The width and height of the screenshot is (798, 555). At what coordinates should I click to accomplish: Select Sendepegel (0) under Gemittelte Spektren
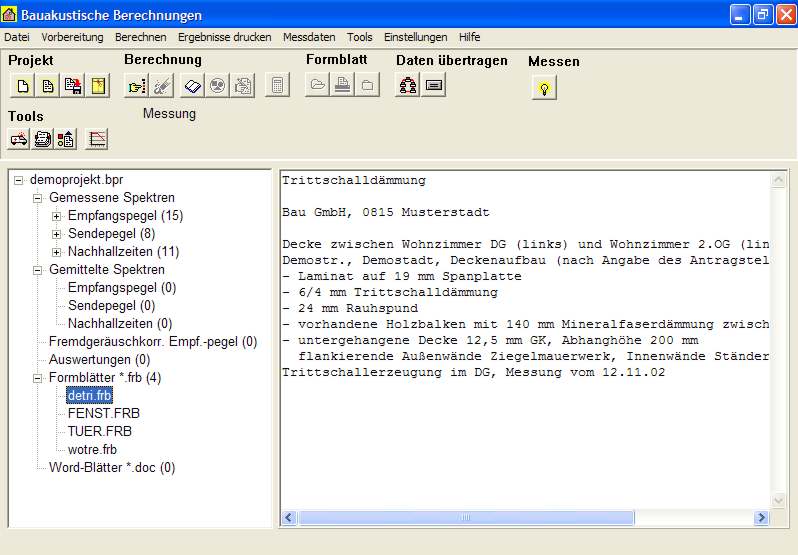[x=111, y=306]
